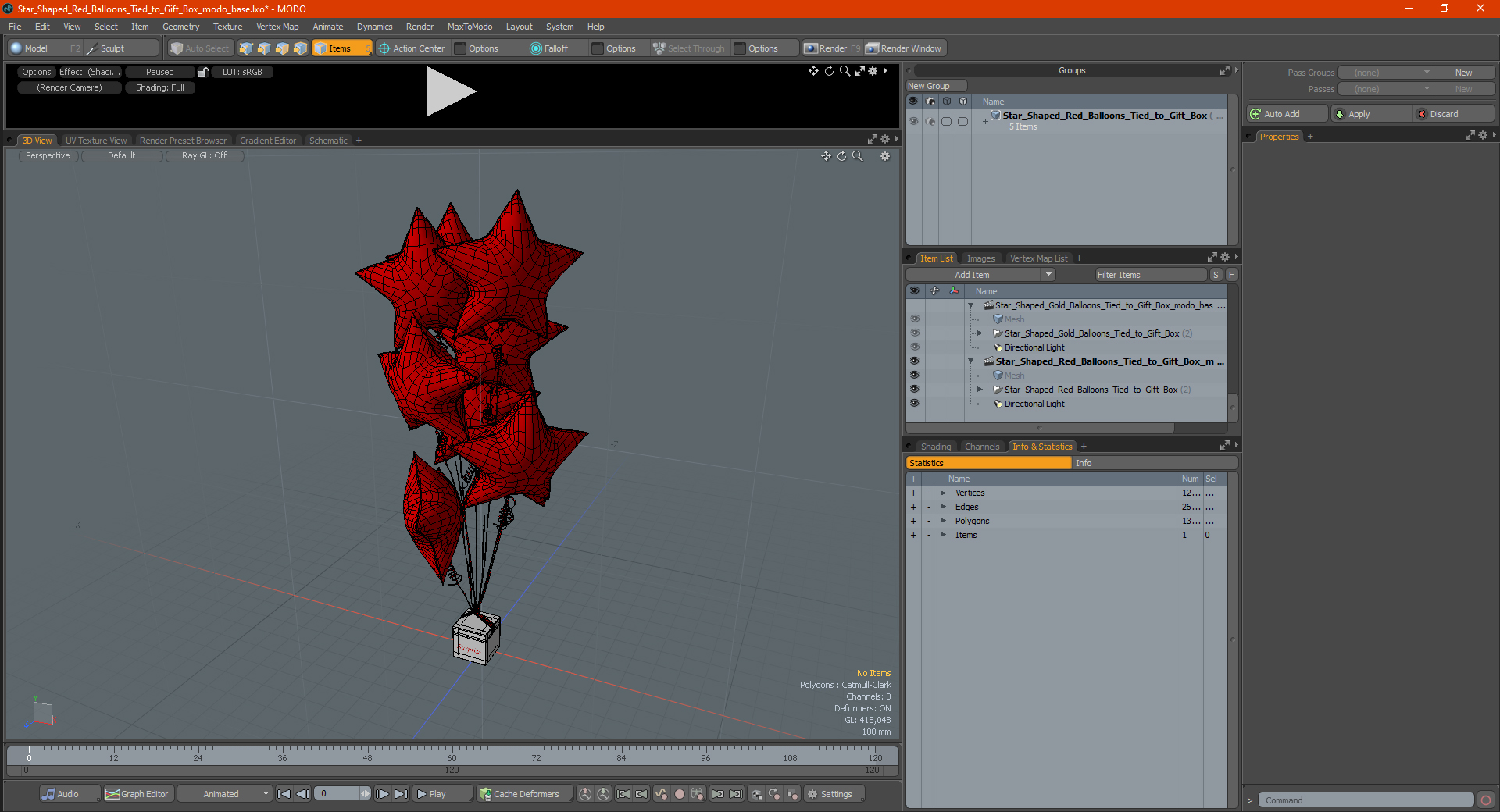Maximize the Groups panel

[1225, 70]
